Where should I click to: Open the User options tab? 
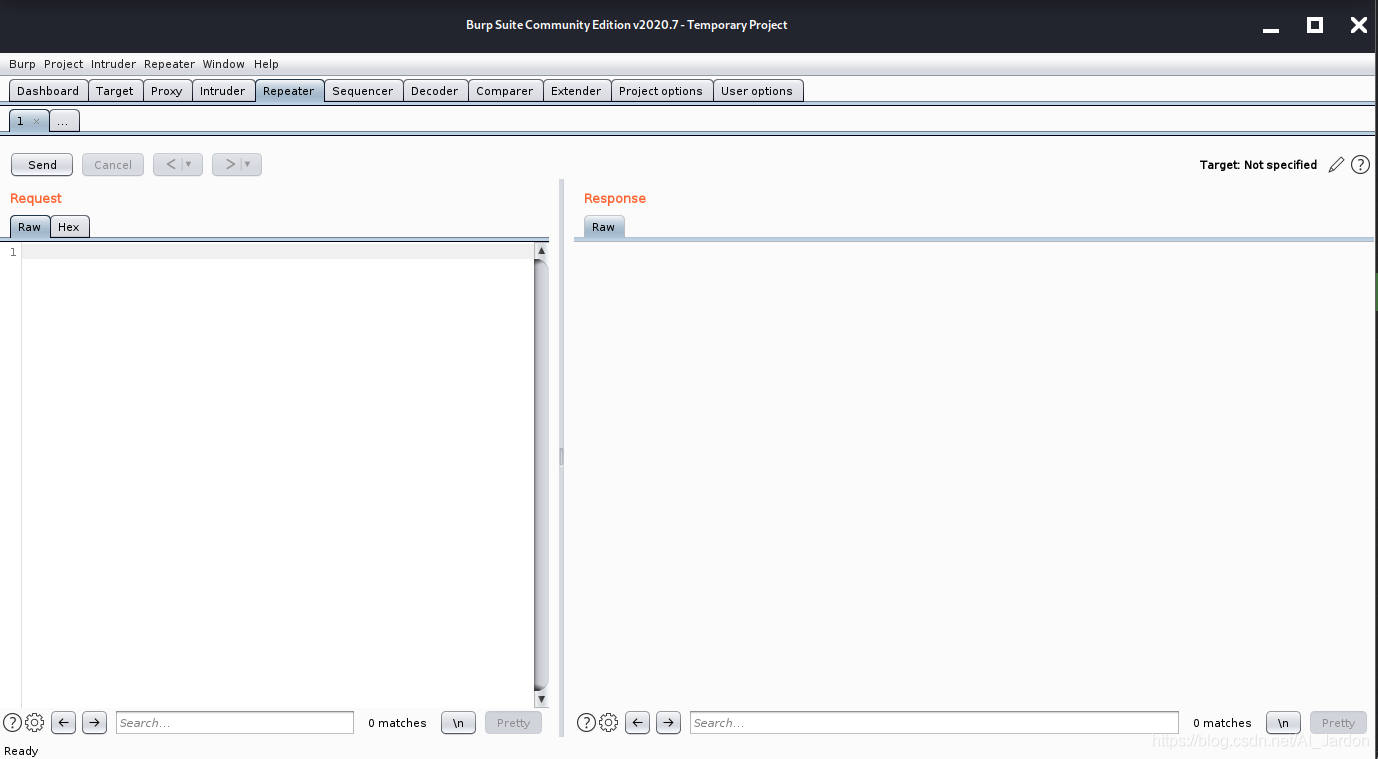pos(757,90)
